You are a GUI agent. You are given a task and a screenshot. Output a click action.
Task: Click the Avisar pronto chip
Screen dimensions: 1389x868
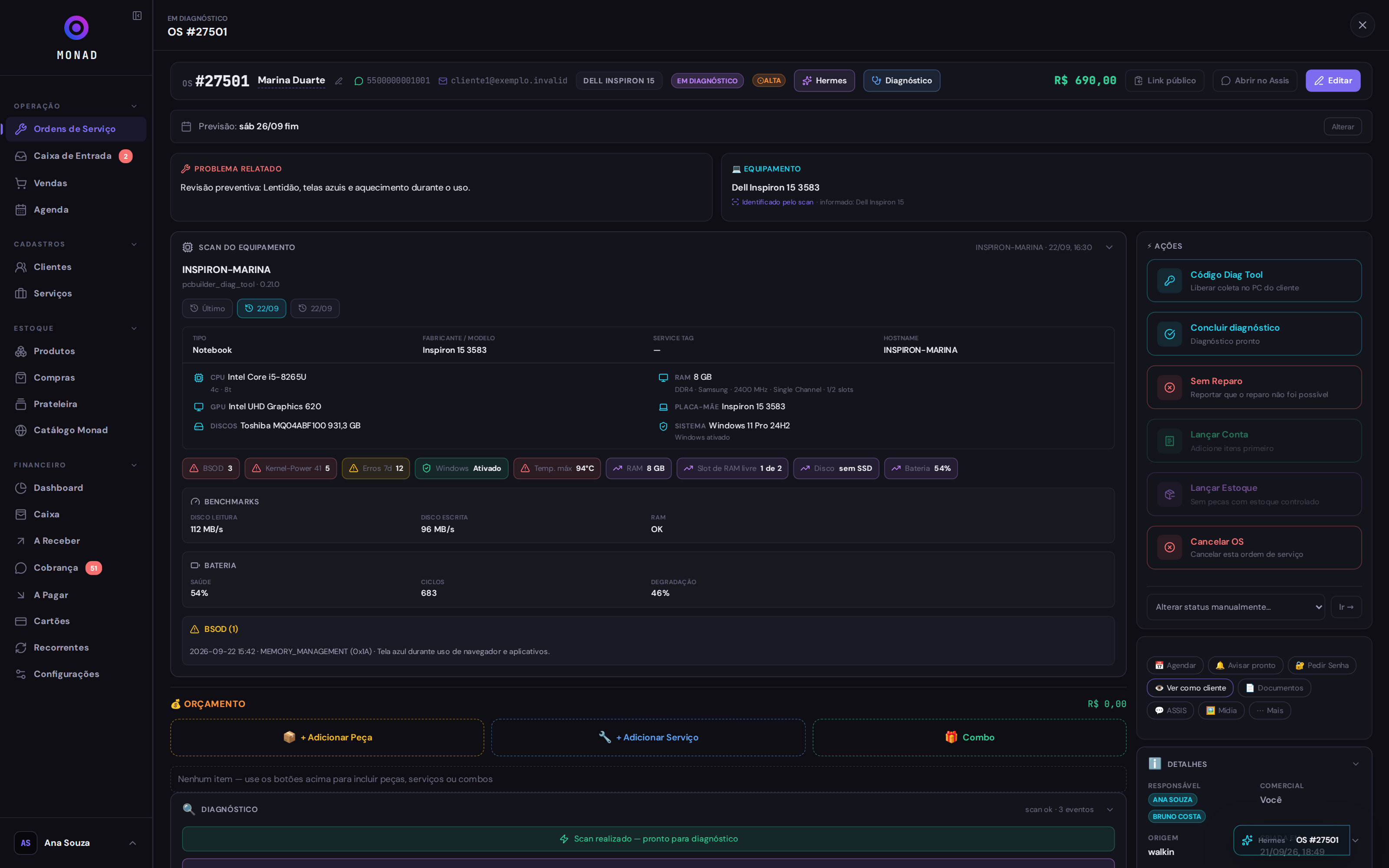point(1245,665)
